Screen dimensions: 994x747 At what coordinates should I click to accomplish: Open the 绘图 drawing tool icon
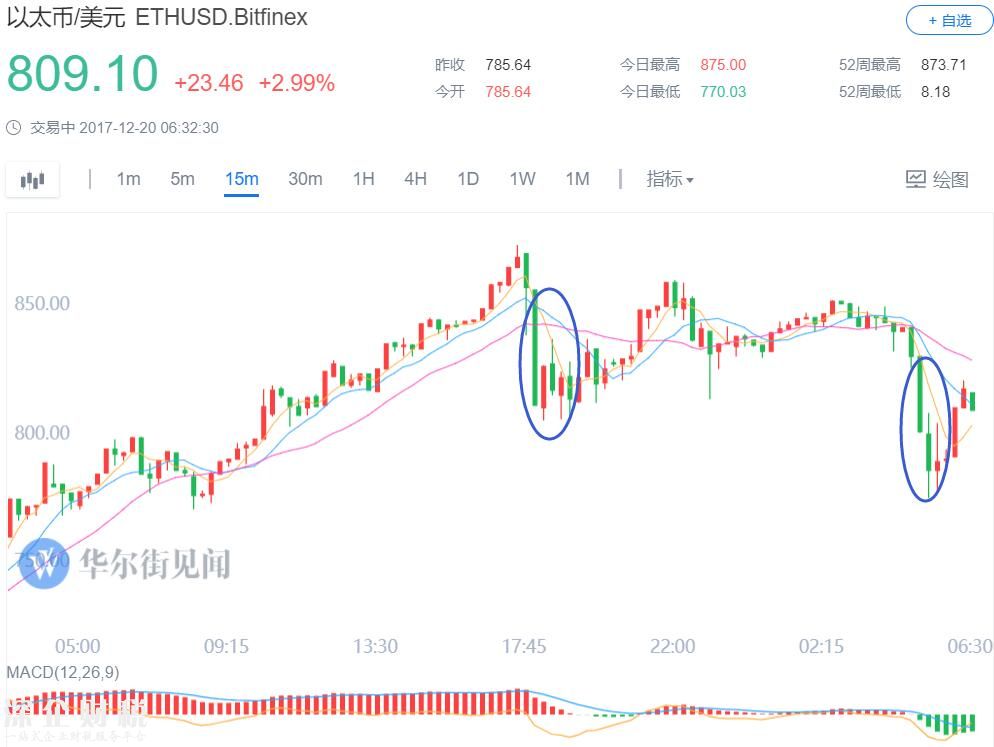pos(915,179)
